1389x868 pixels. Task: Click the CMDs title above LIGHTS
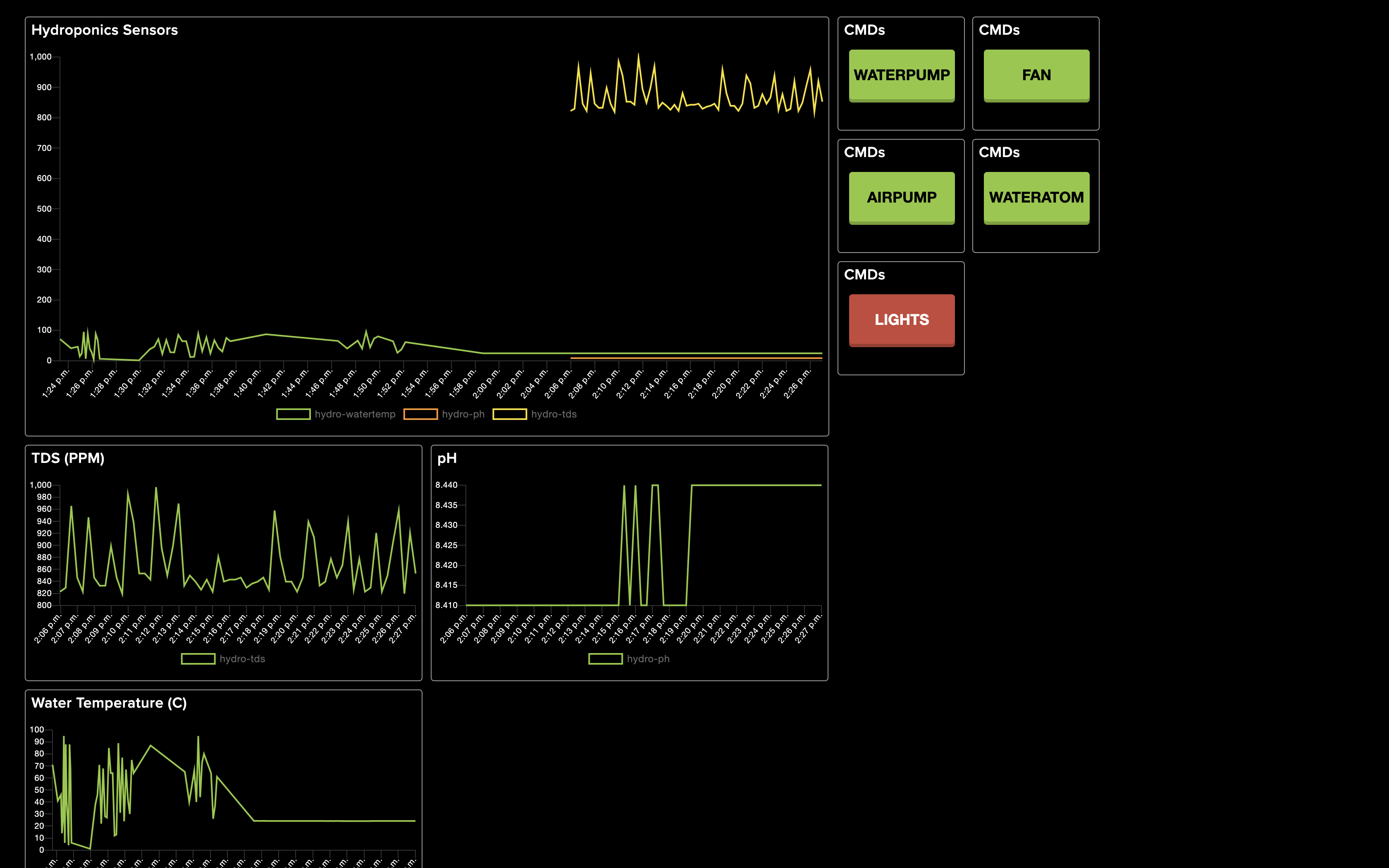pos(864,274)
